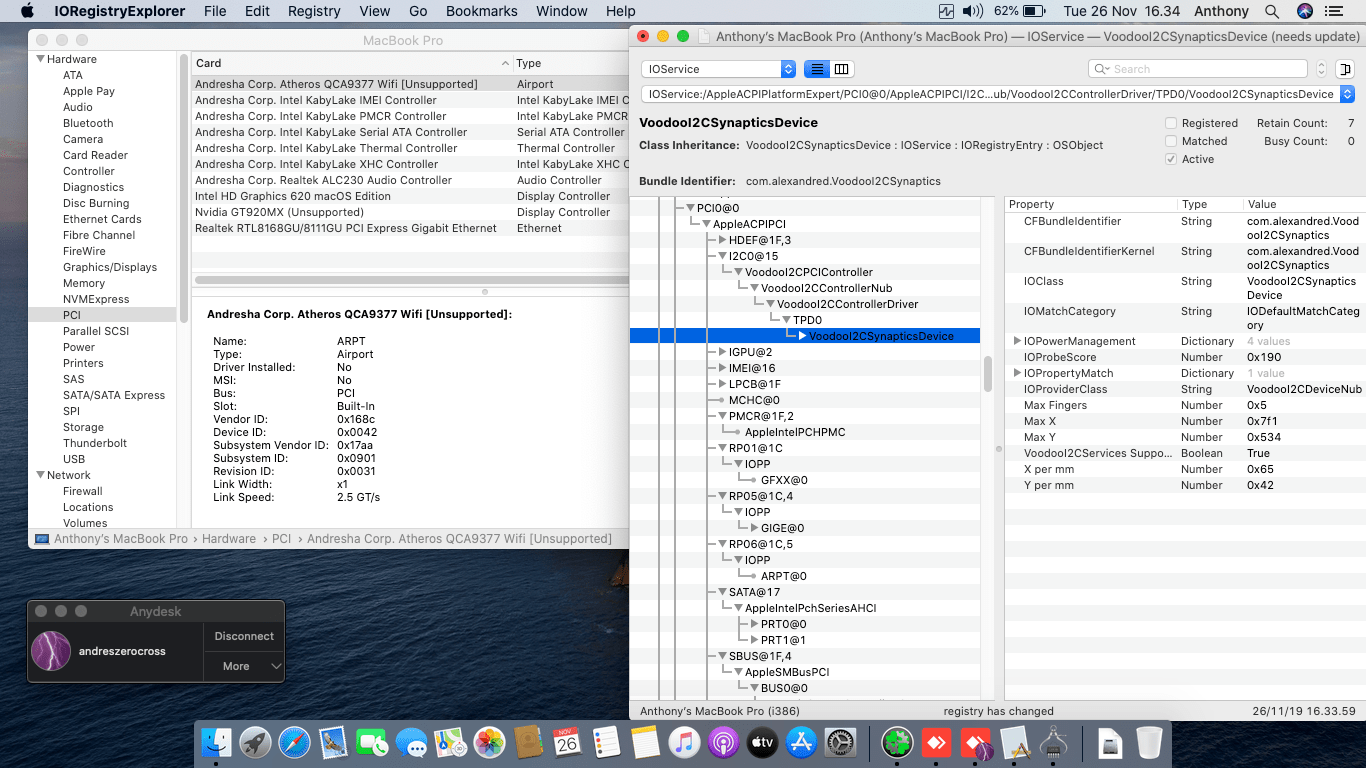The height and width of the screenshot is (768, 1366).
Task: Switch to list view in IORegistryExplorer
Action: point(817,69)
